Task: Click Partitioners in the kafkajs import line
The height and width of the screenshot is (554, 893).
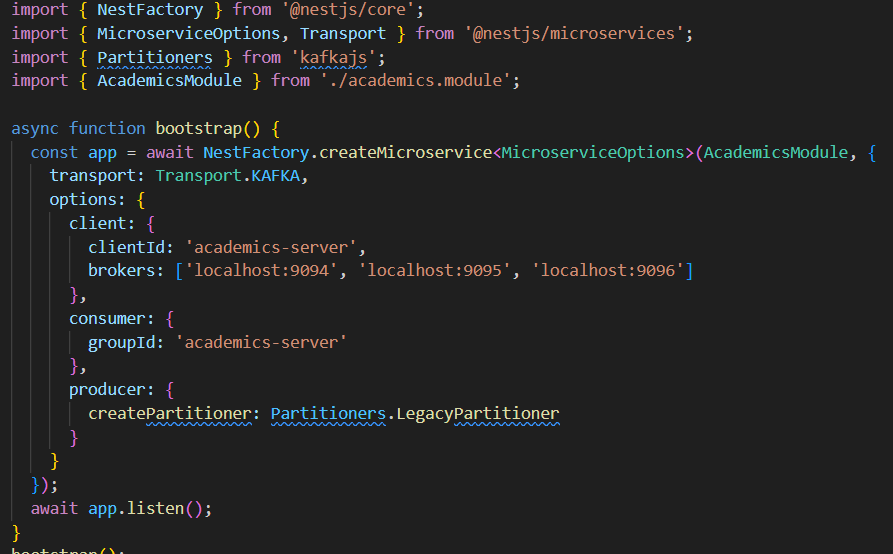Action: tap(154, 58)
